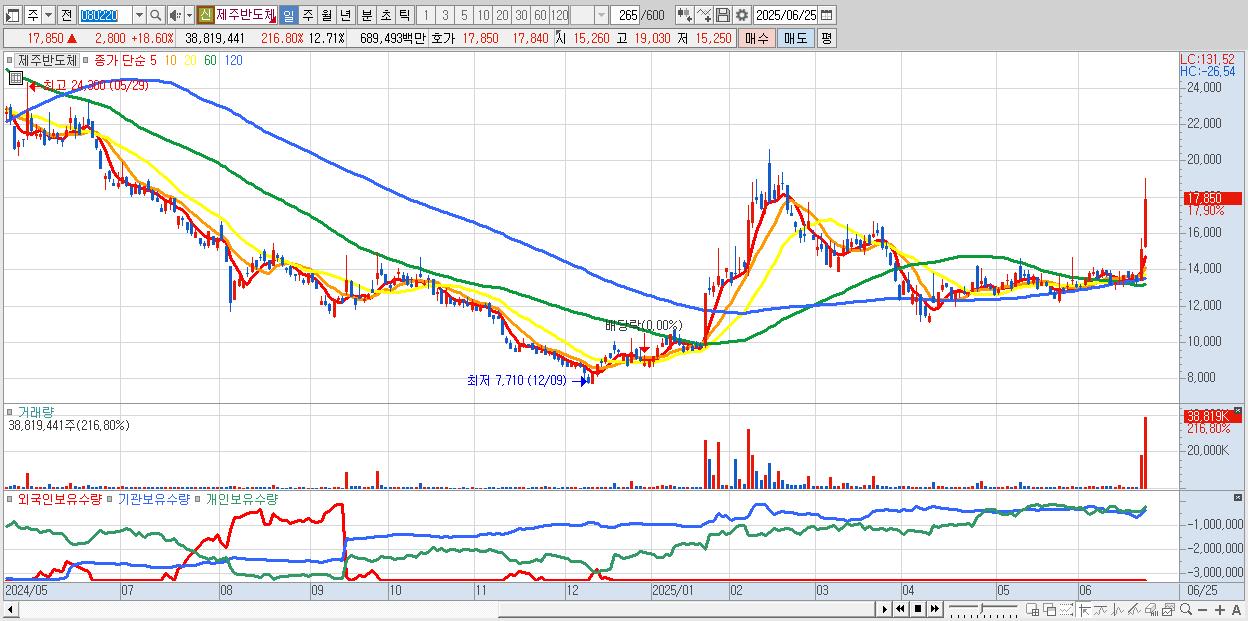Image resolution: width=1248 pixels, height=621 pixels.
Task: Select the 일 daily period toggle
Action: point(288,15)
